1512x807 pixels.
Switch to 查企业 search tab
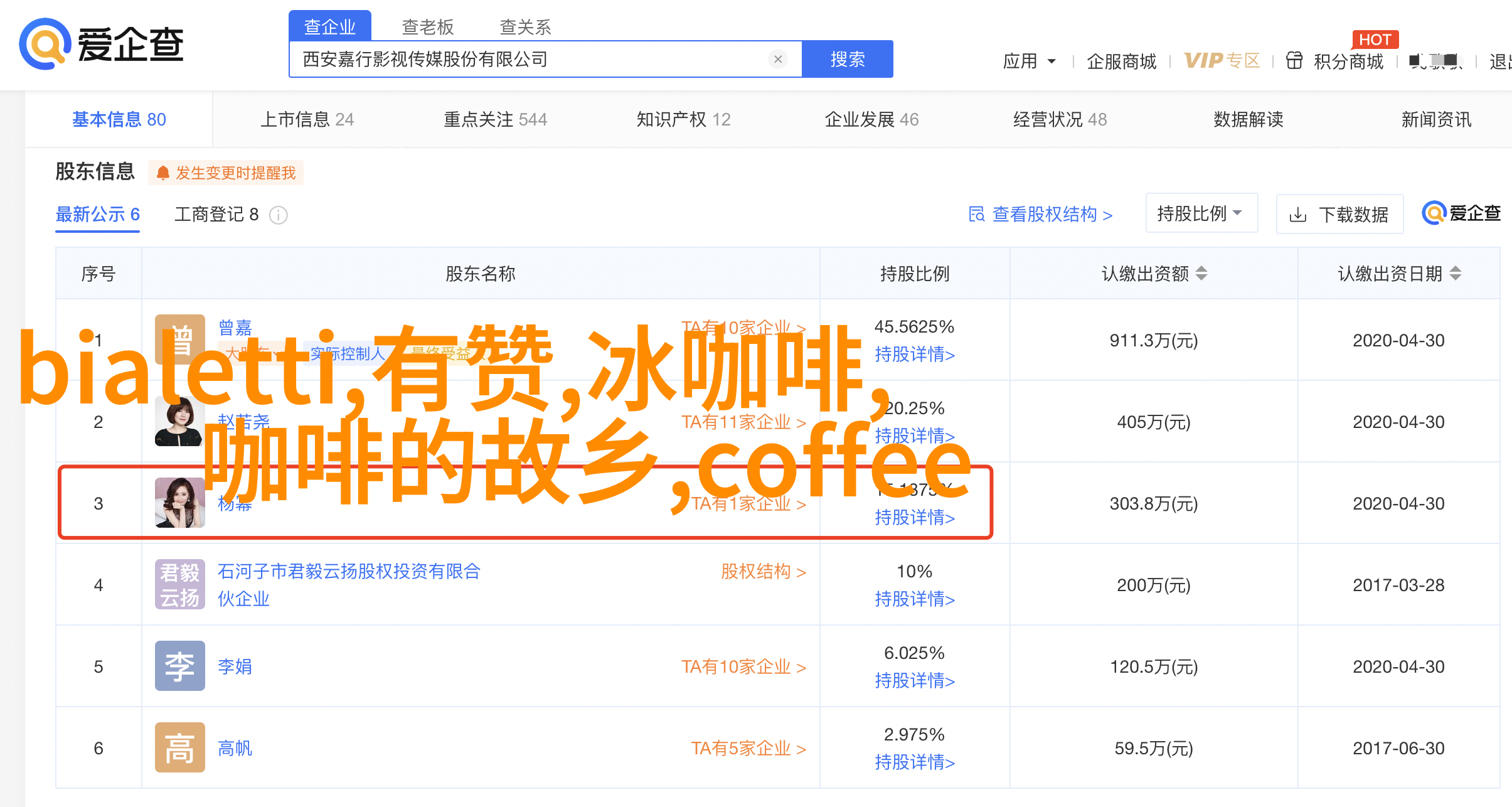point(330,26)
